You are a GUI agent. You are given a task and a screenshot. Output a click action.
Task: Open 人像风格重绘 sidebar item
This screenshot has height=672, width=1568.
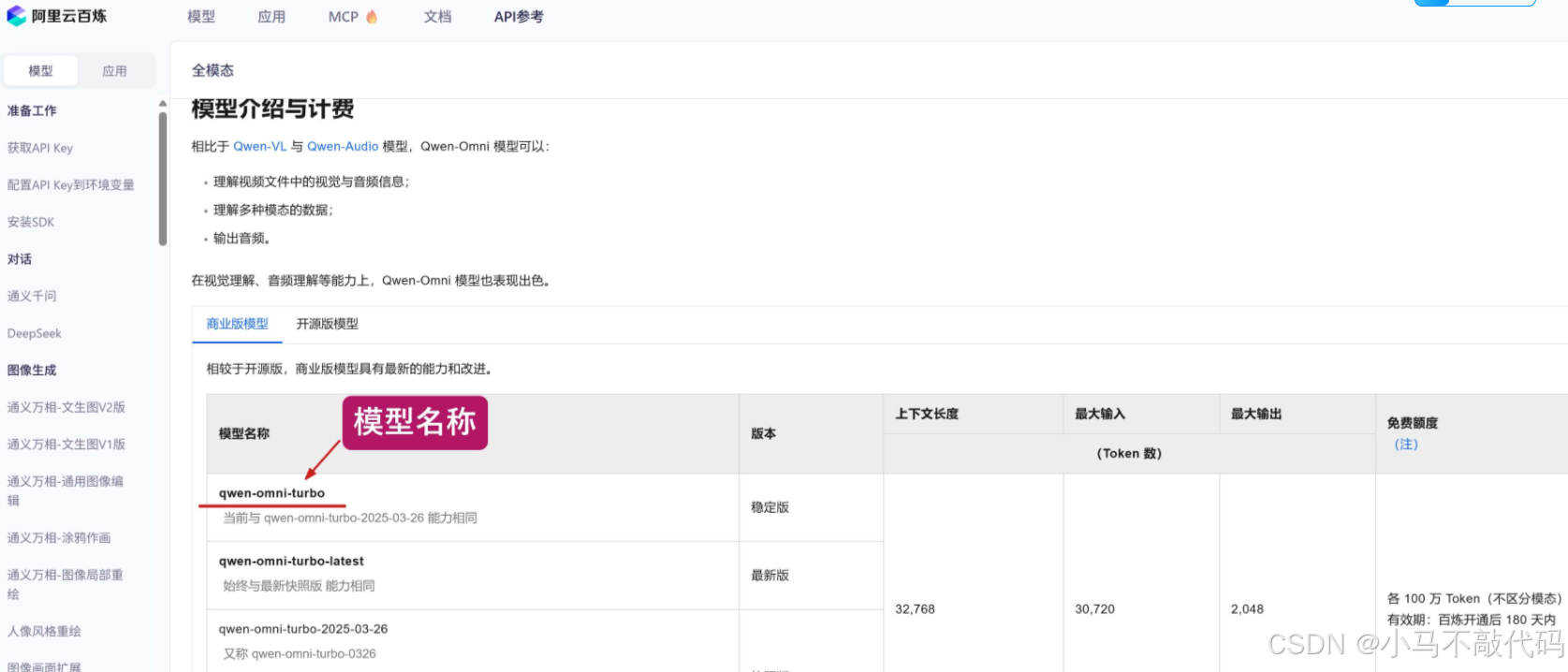[x=44, y=632]
